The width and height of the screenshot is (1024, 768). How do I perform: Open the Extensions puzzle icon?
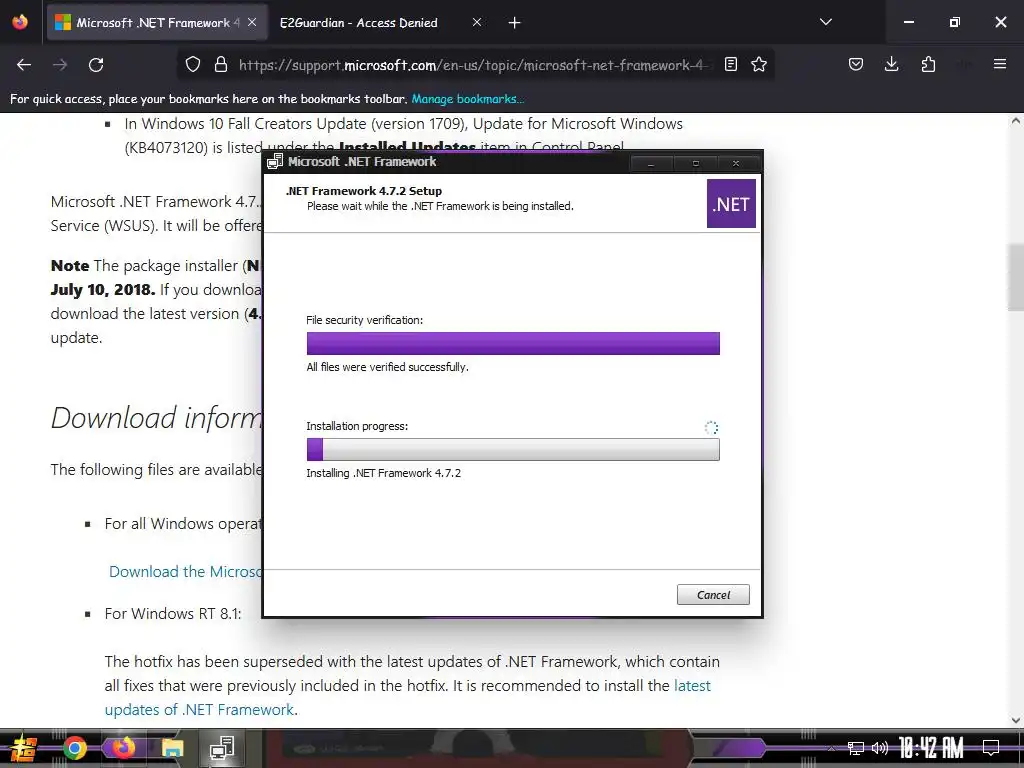point(928,65)
